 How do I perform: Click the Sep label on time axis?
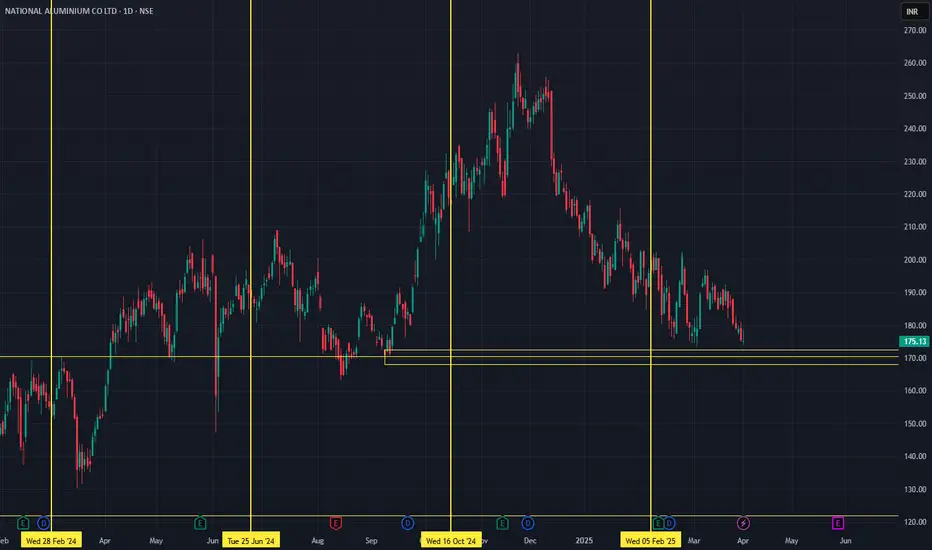(371, 540)
